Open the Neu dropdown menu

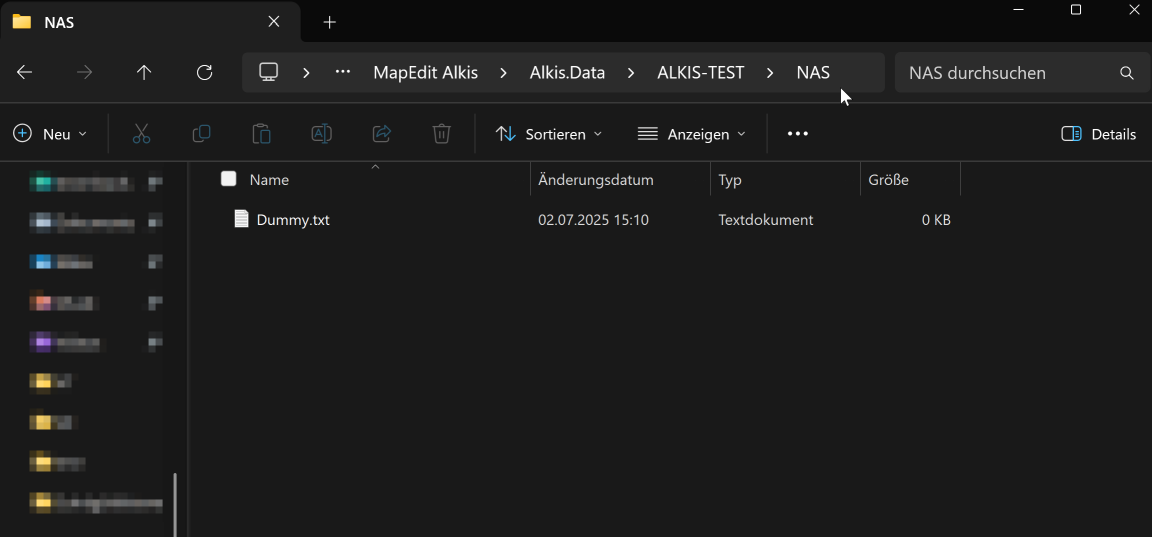coord(50,134)
